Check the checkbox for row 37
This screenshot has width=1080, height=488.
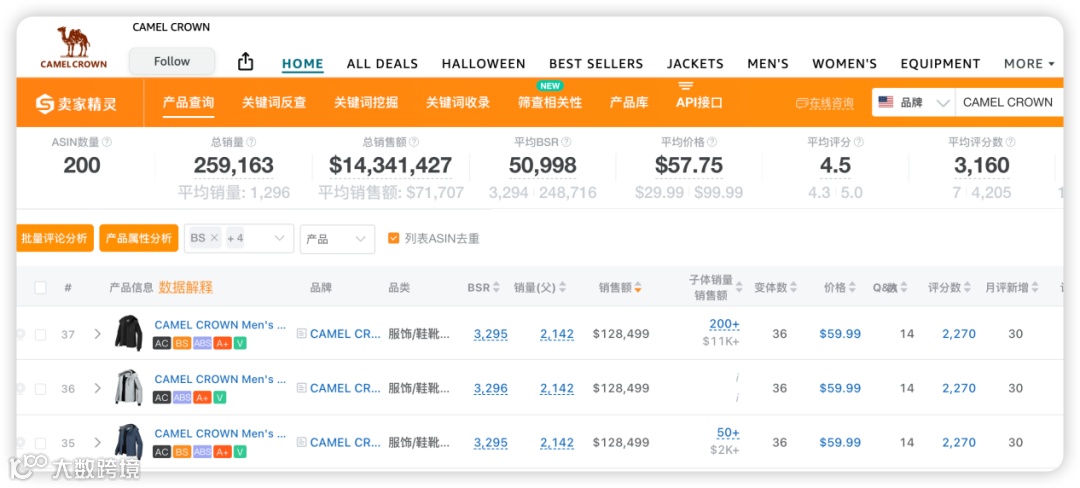tap(41, 335)
